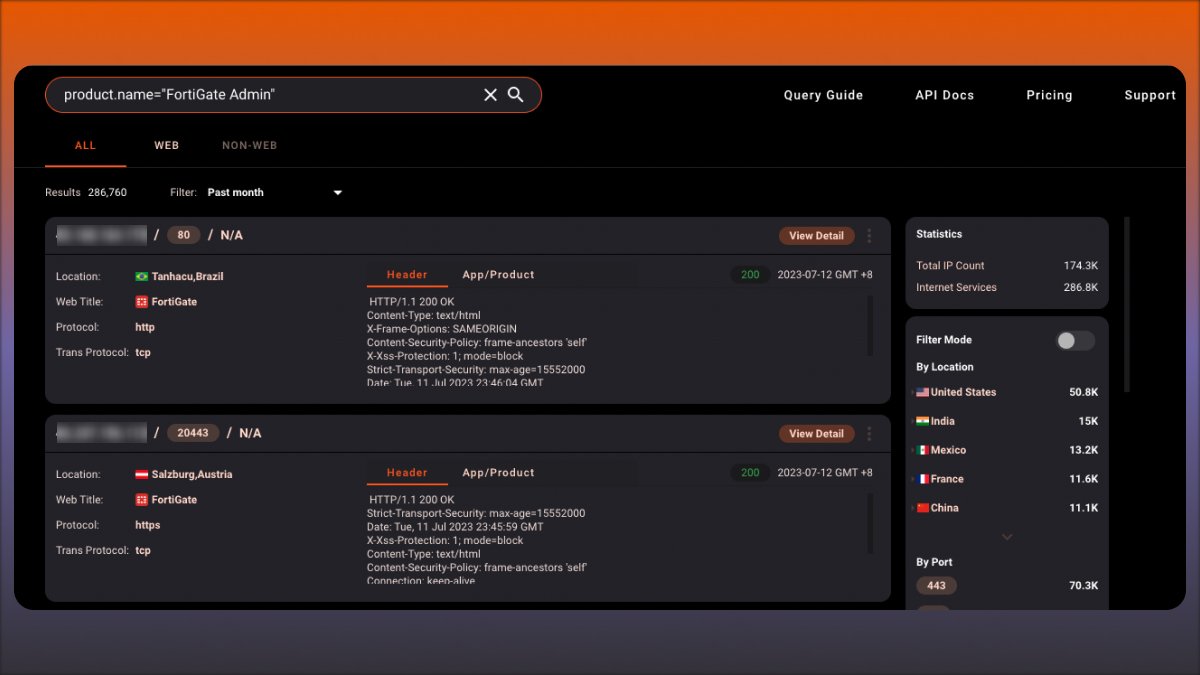Click the India flag icon
This screenshot has height=675, width=1200.
[922, 422]
